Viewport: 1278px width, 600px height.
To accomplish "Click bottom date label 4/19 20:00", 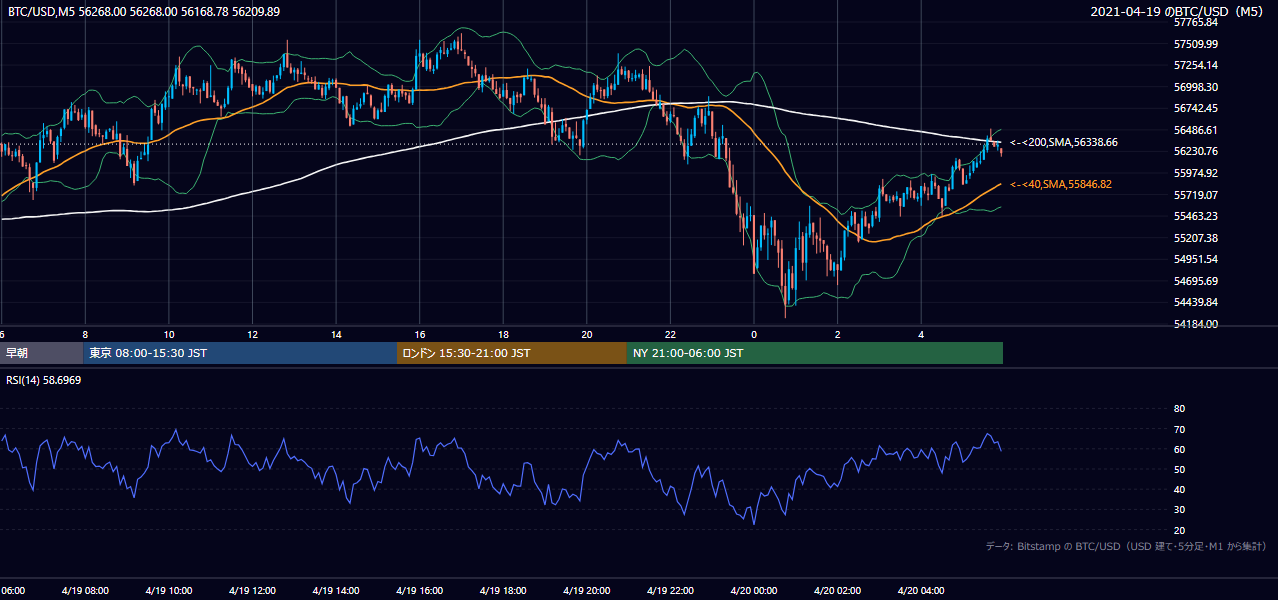I will (x=586, y=591).
